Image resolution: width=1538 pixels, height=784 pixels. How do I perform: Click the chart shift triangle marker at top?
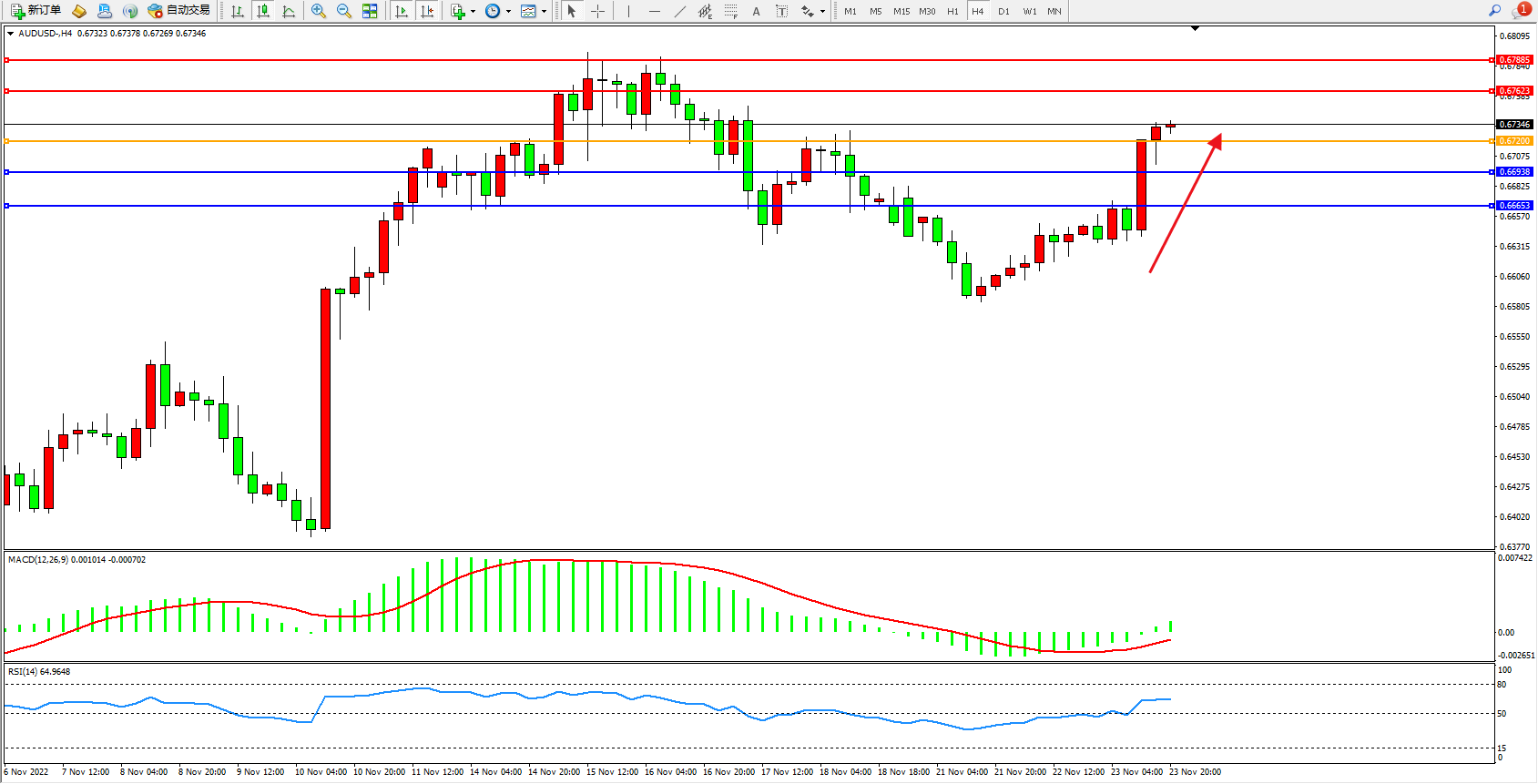pyautogui.click(x=1195, y=29)
